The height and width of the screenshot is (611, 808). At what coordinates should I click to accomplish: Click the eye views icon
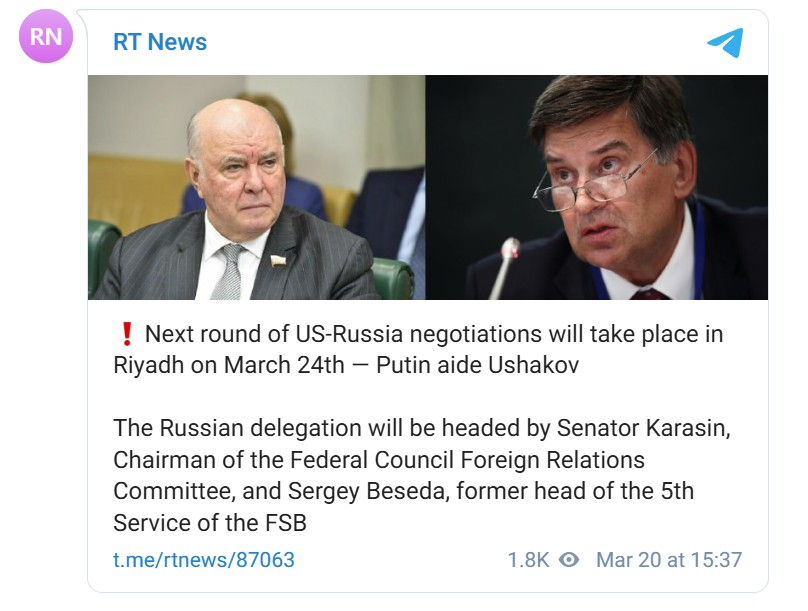(569, 559)
